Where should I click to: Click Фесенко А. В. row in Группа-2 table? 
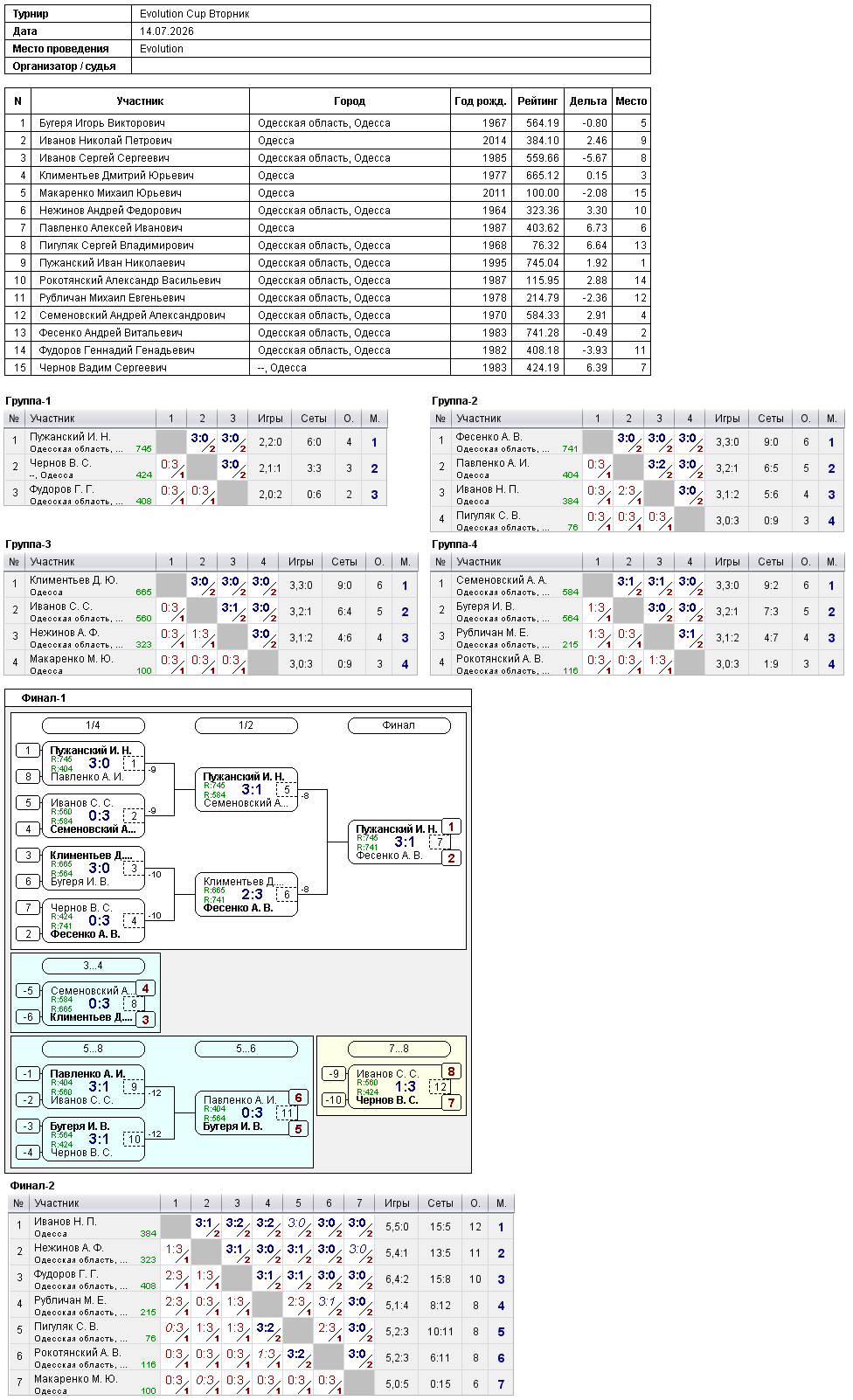coord(637,442)
